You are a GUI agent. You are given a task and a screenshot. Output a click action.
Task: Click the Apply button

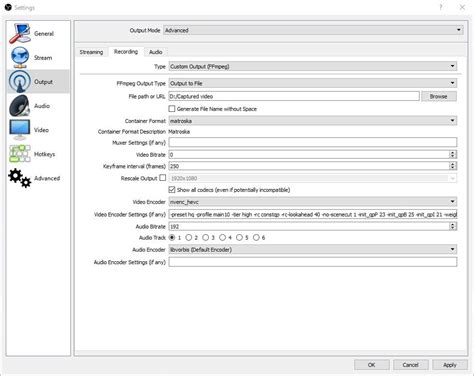click(450, 365)
